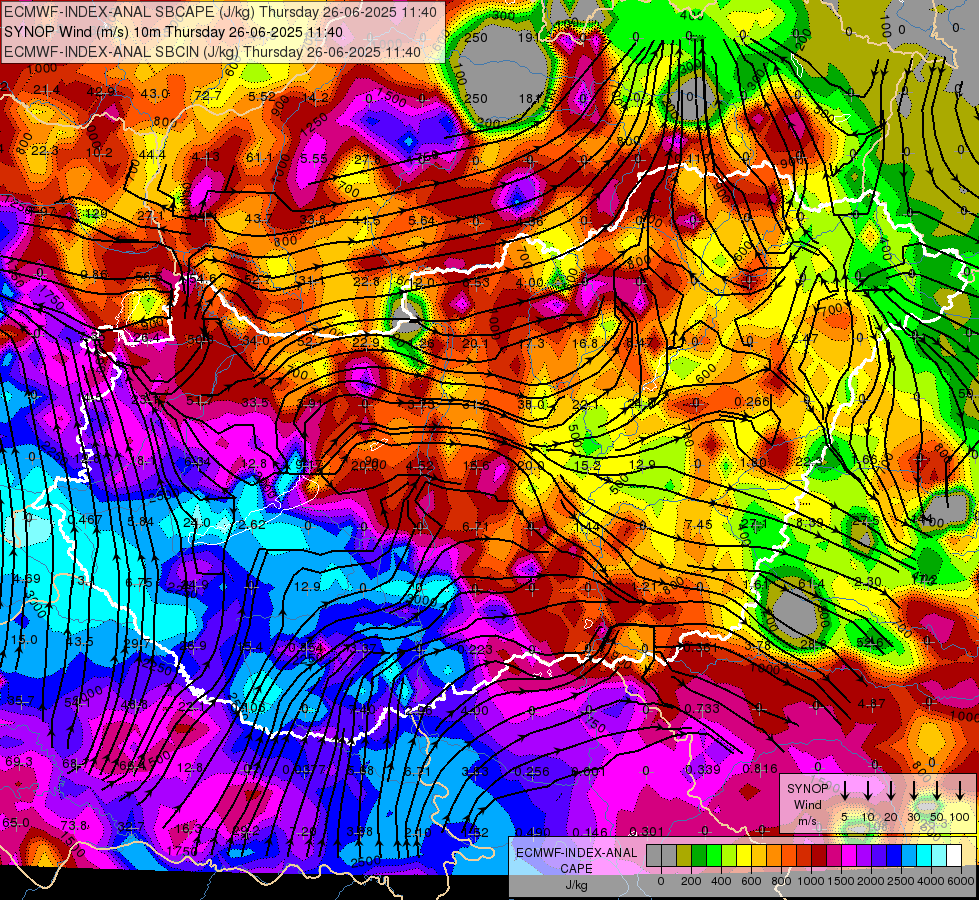Click the 61.4 CIN value on map
979x900 pixels.
(x=811, y=583)
